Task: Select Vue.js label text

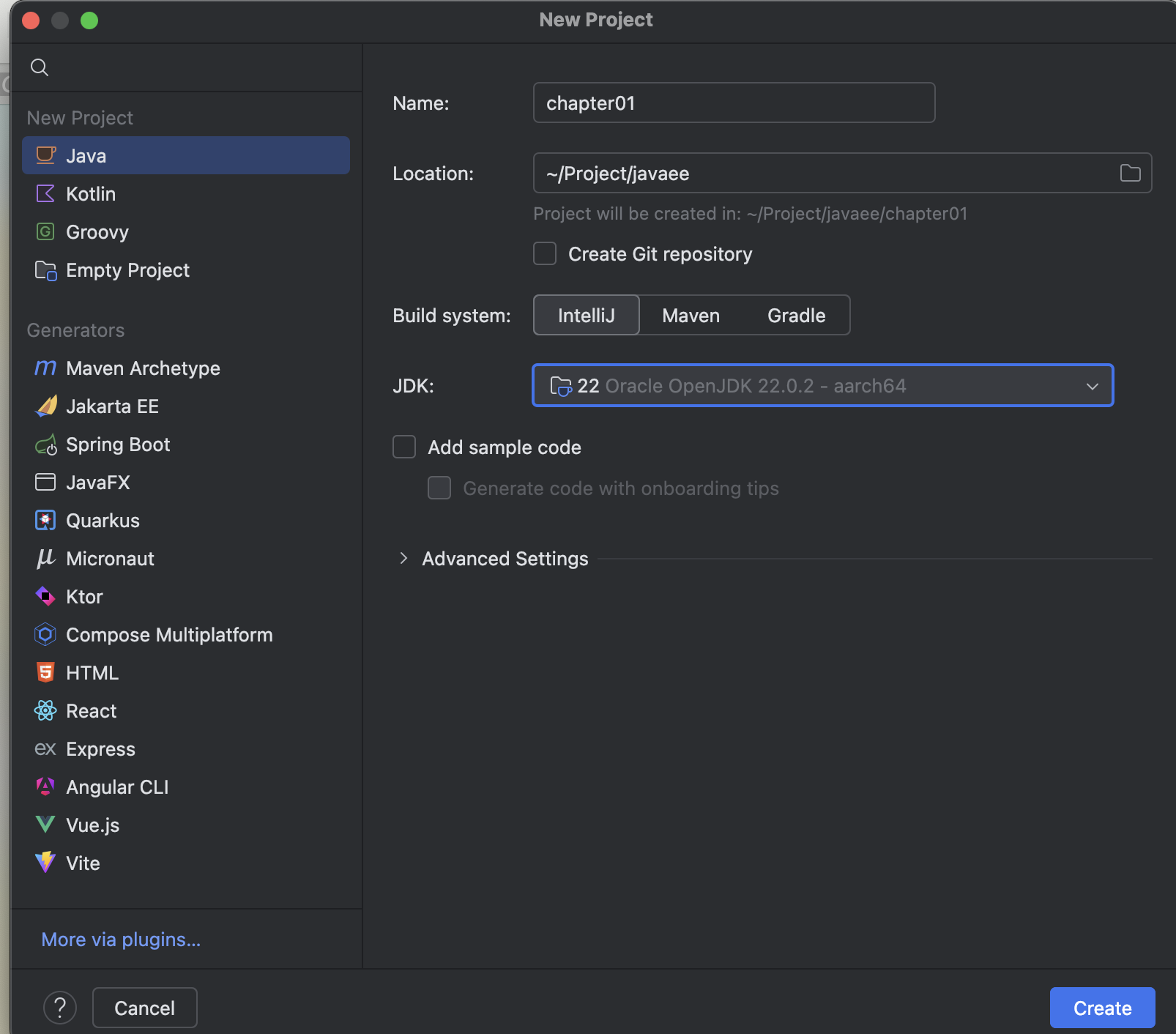Action: click(92, 825)
